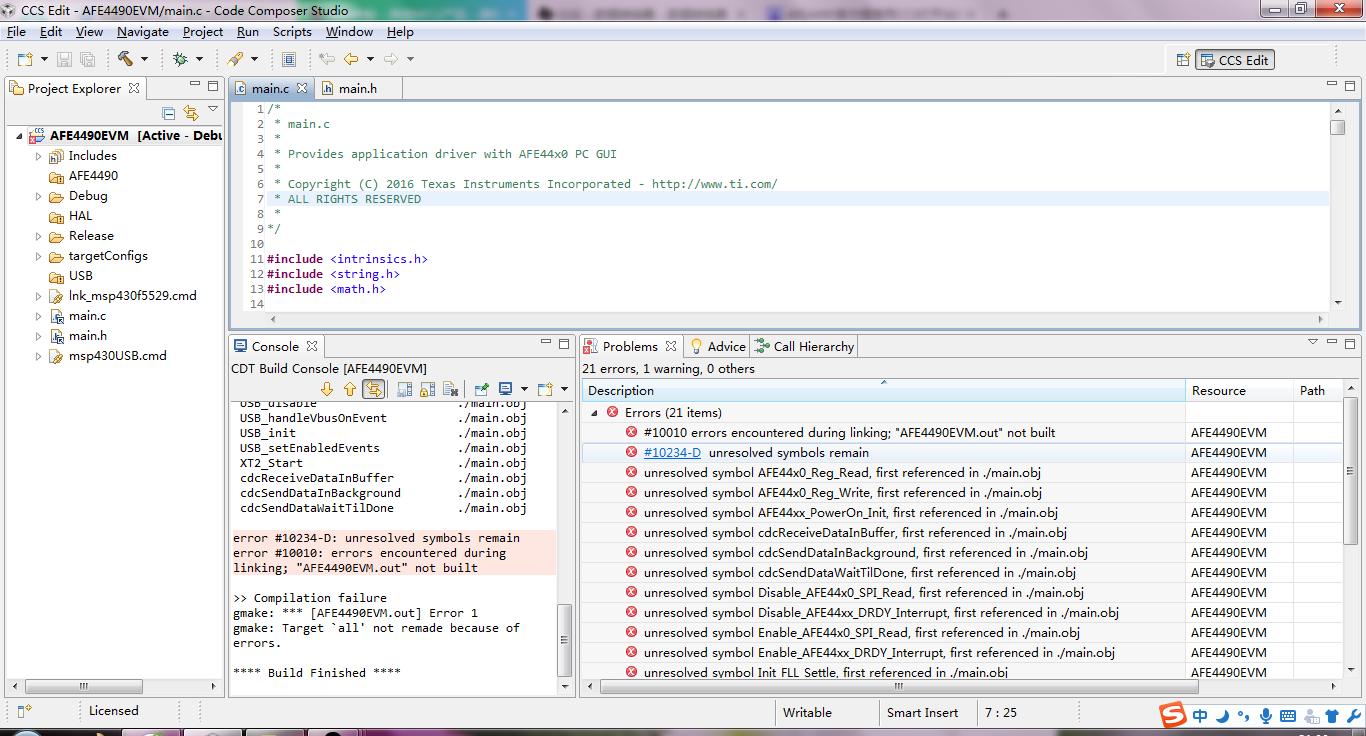Expand the Includes folder in project tree
Viewport: 1366px width, 736px height.
[x=39, y=156]
